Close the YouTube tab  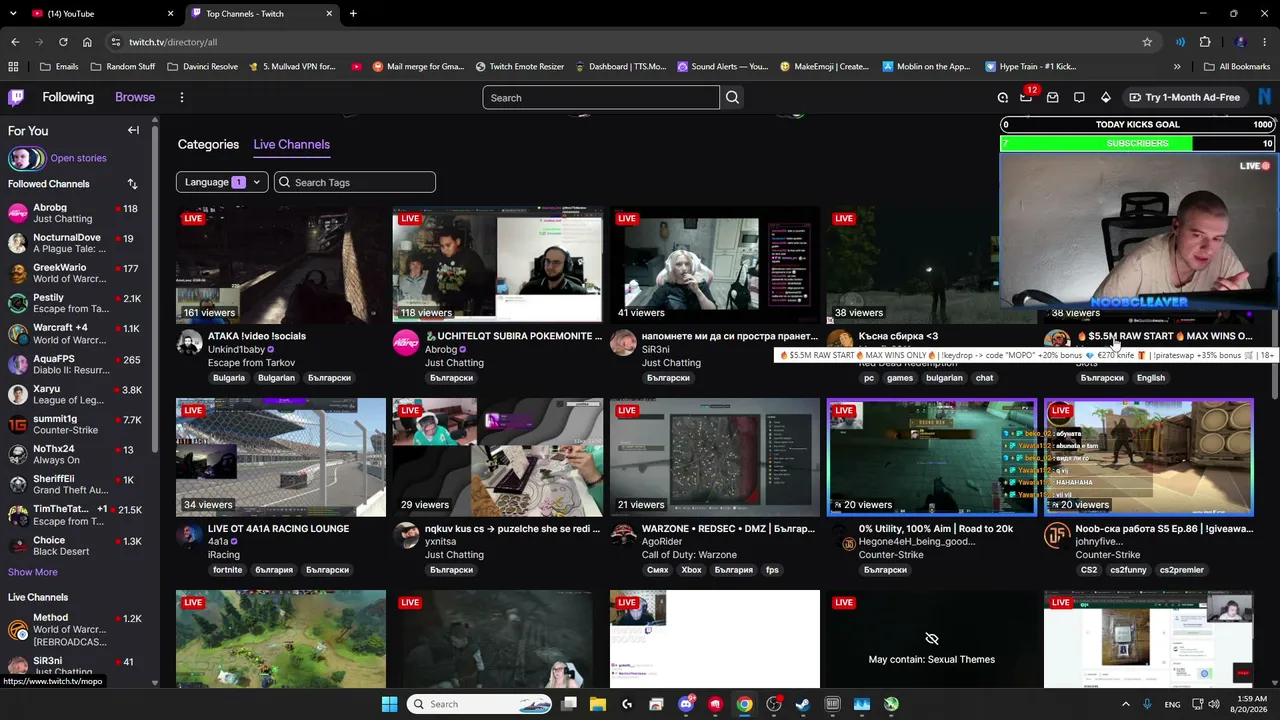point(170,14)
